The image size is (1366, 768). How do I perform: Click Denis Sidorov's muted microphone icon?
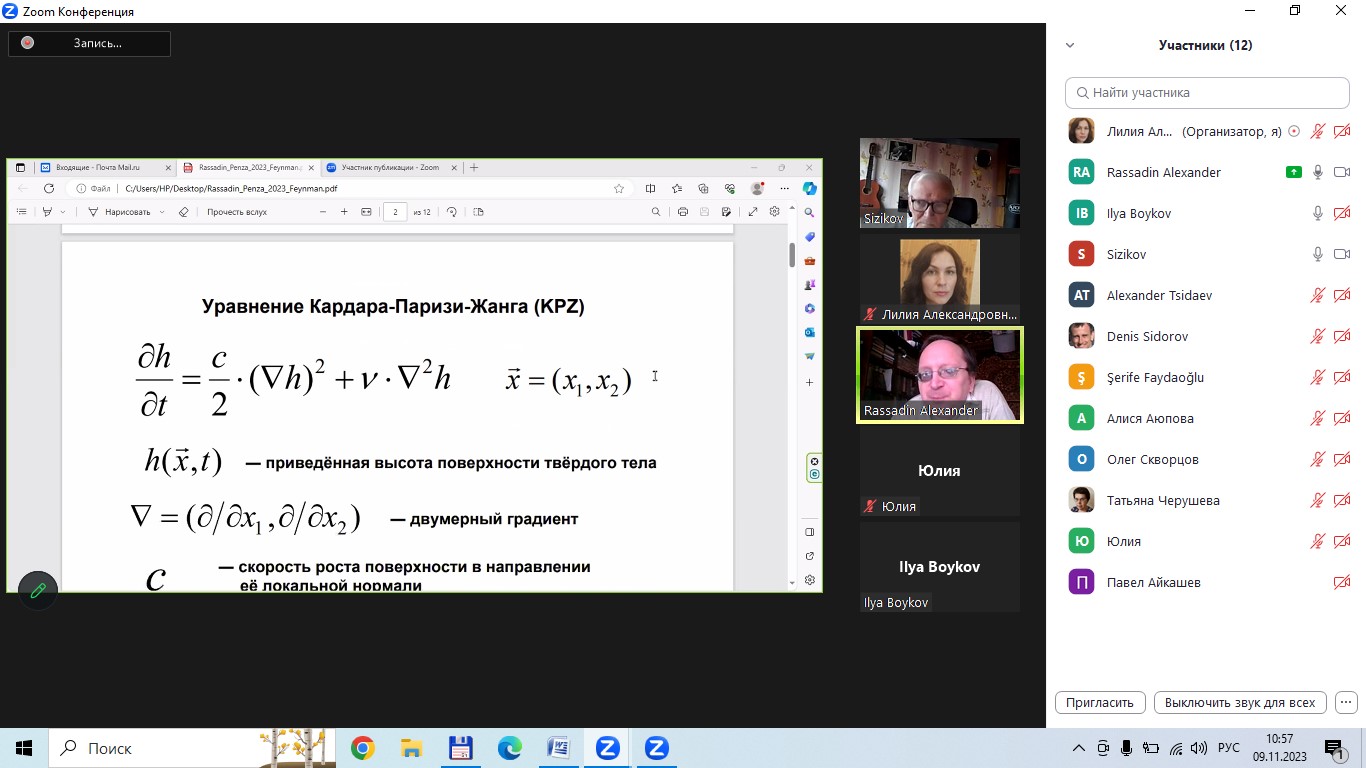tap(1318, 337)
